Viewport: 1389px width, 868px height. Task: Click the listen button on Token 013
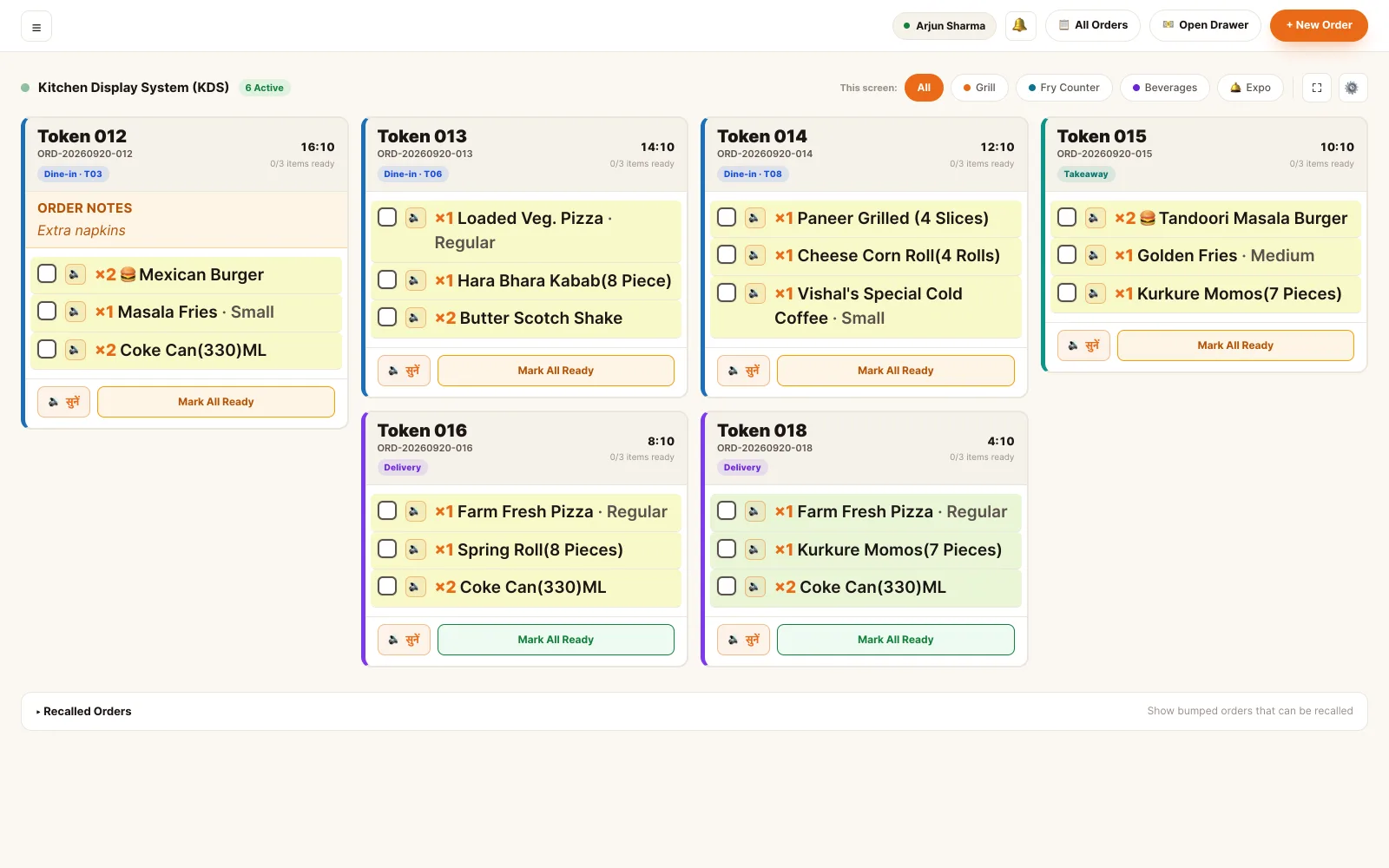(x=404, y=371)
